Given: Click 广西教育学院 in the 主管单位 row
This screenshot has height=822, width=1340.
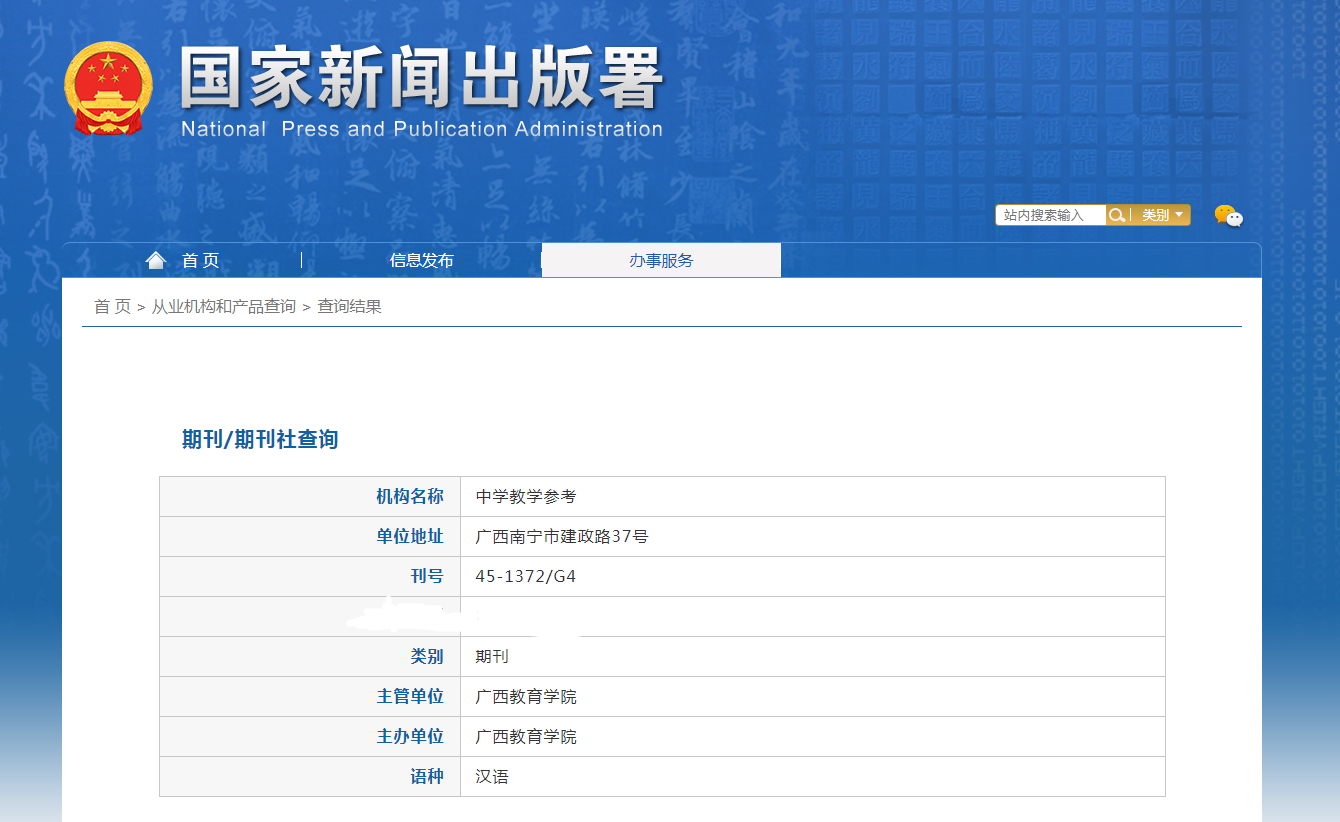Looking at the screenshot, I should click(x=526, y=697).
